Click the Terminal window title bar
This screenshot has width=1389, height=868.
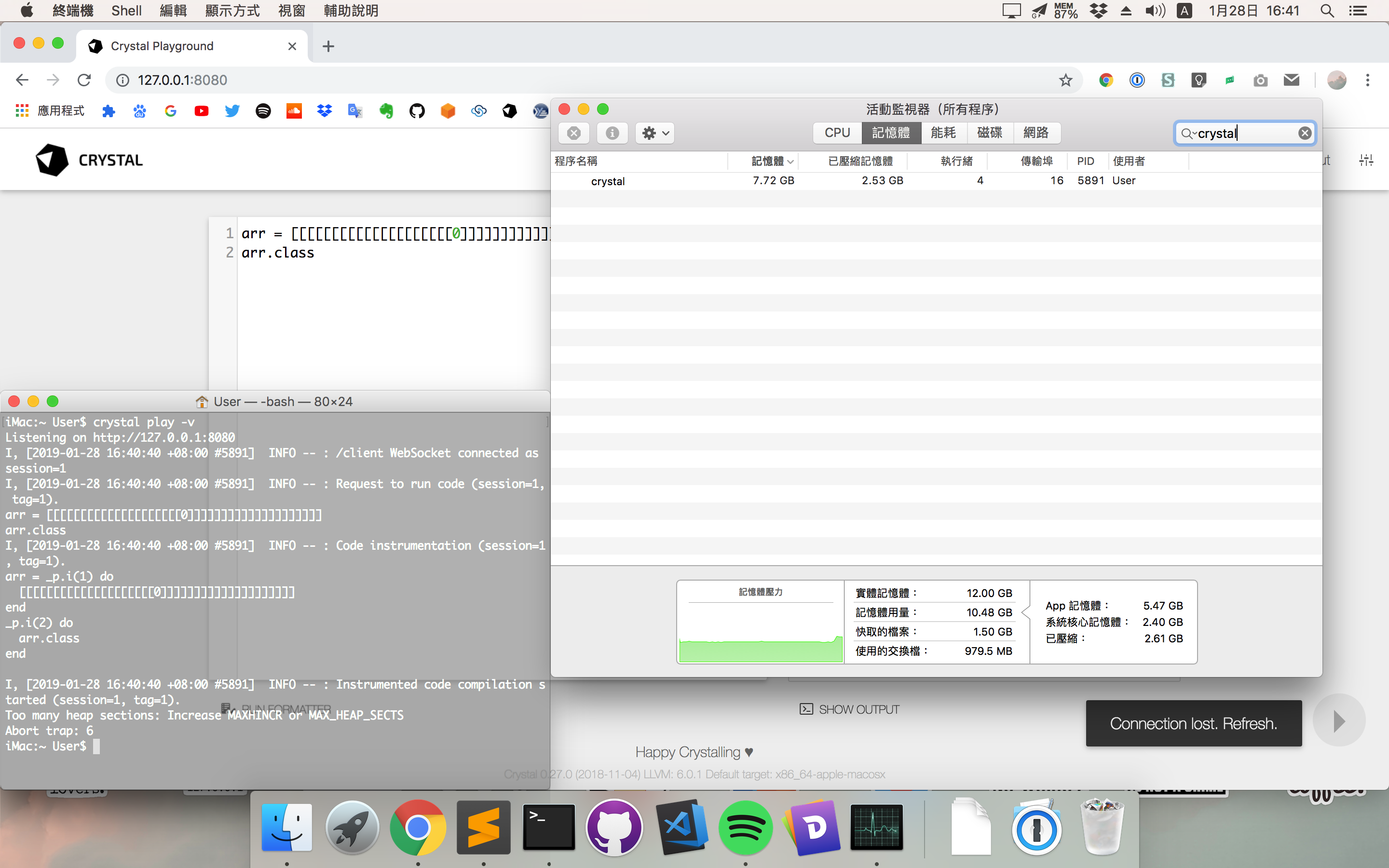pos(275,401)
